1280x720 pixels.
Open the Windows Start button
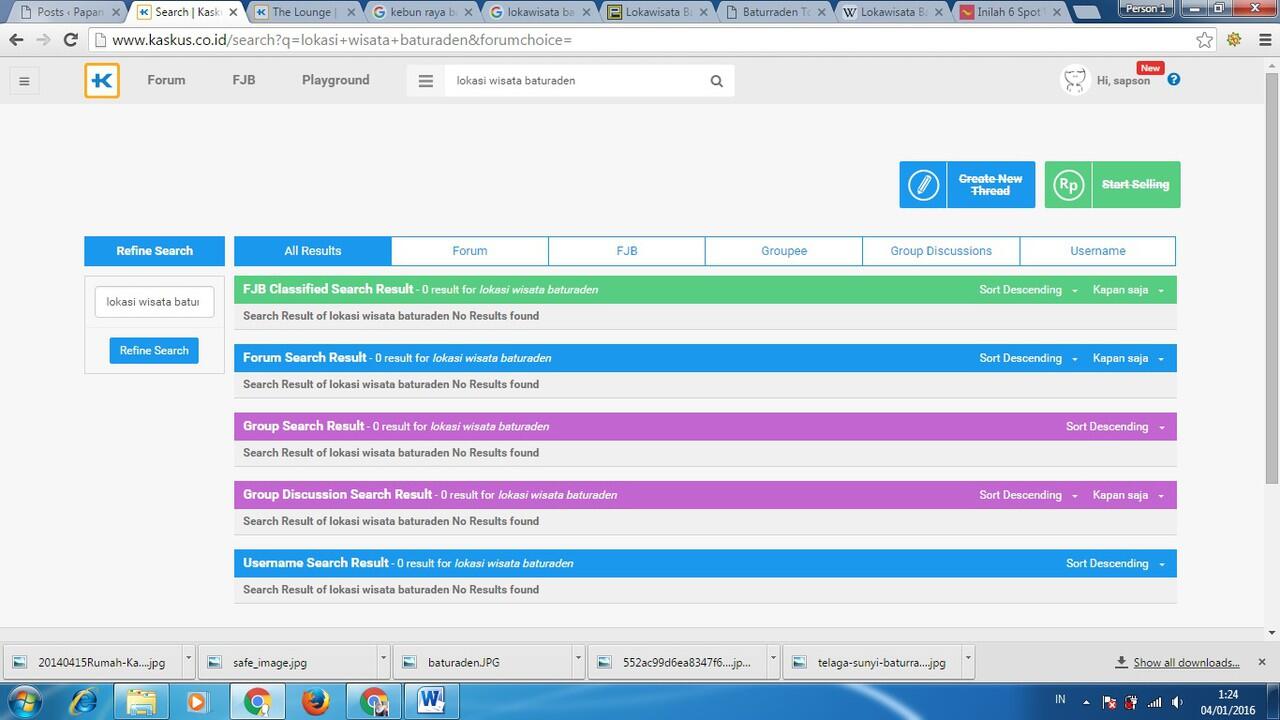tap(24, 702)
